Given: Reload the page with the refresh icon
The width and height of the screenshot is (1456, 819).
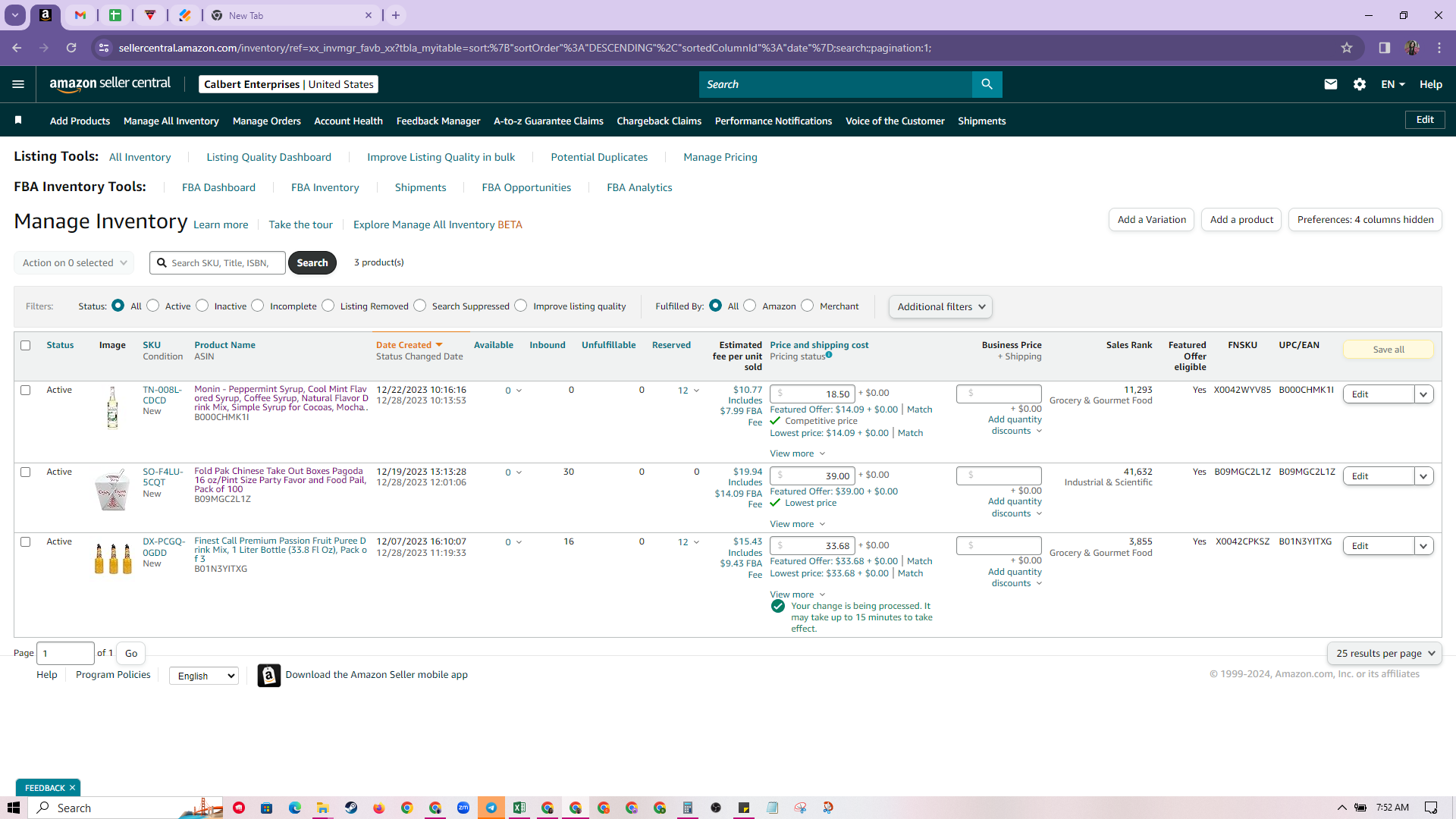Looking at the screenshot, I should coord(71,48).
